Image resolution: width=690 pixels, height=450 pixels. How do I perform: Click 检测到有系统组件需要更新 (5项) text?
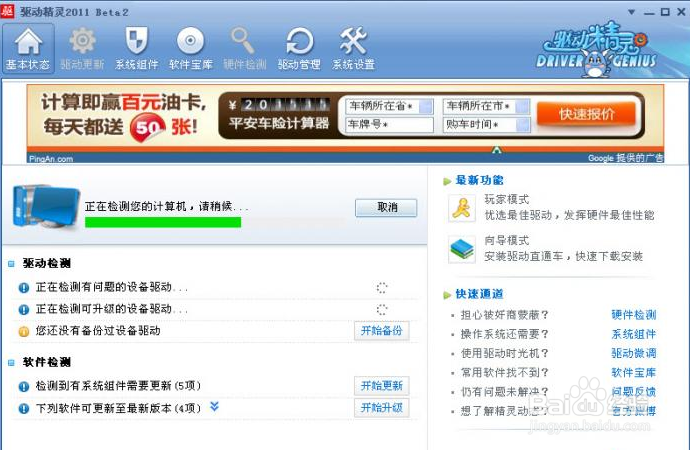118,386
